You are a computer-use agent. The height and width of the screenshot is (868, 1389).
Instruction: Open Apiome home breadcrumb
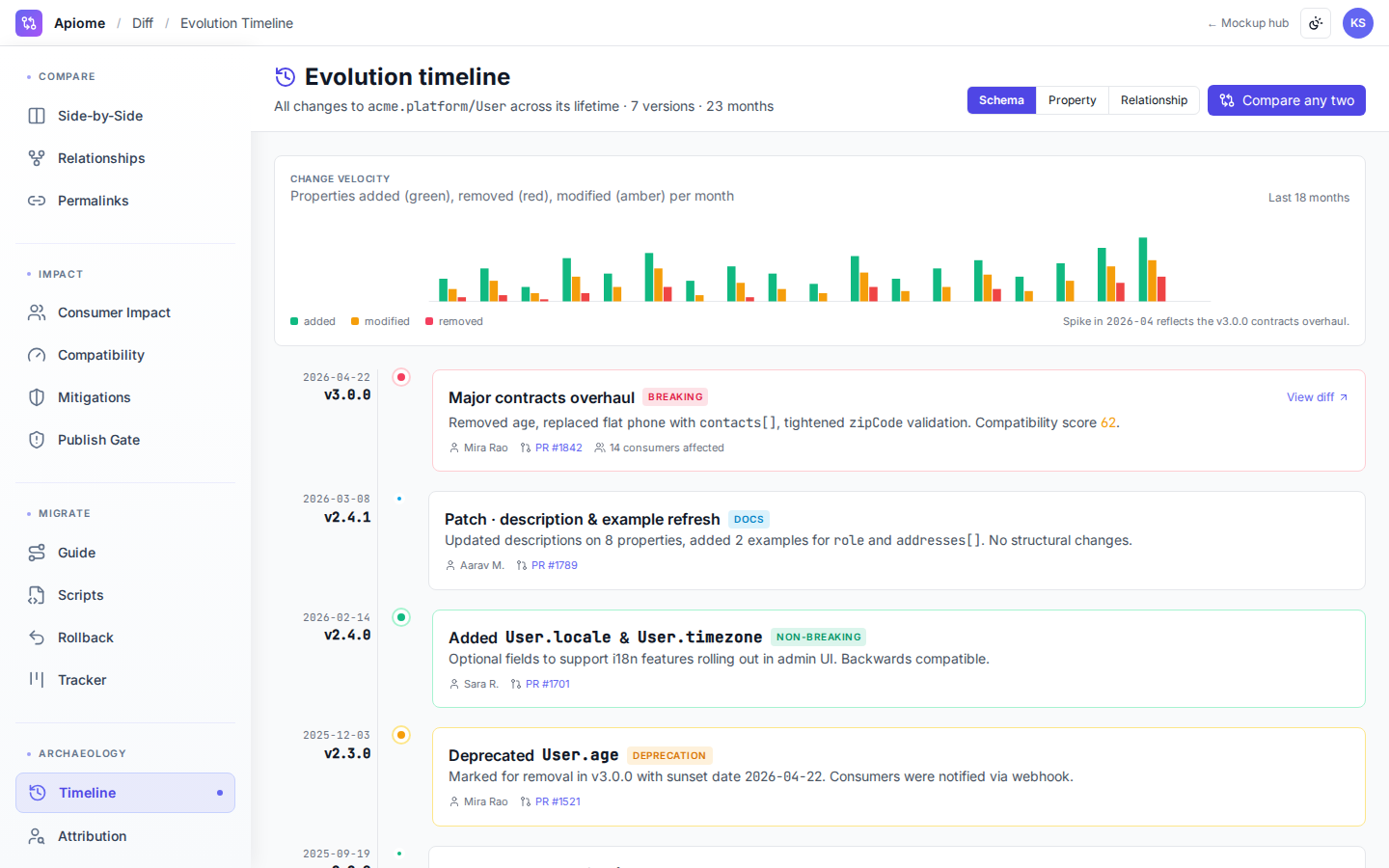pyautogui.click(x=79, y=23)
